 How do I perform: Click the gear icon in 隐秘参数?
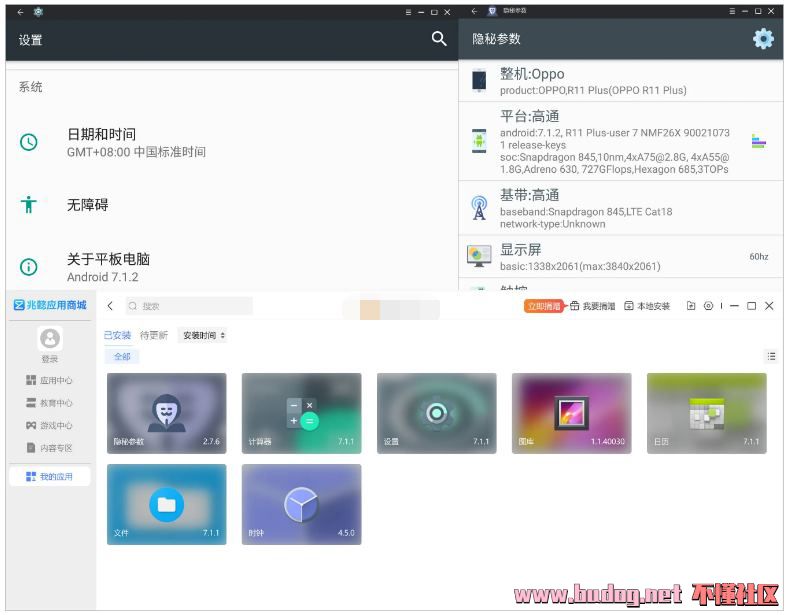[763, 39]
